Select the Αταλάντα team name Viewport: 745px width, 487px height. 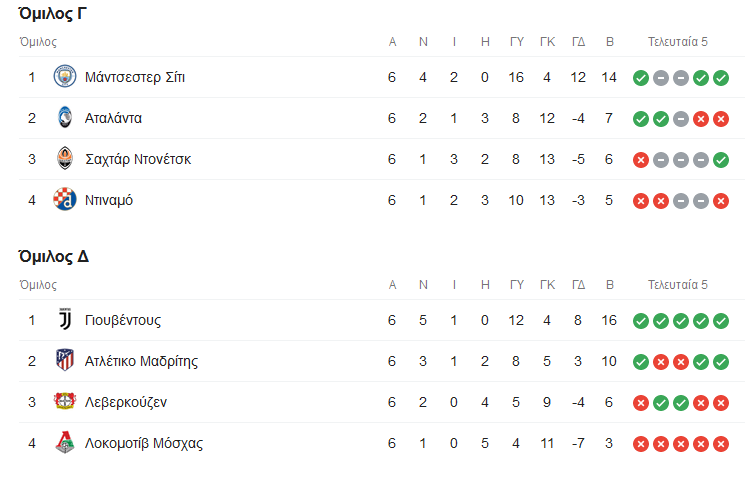coord(113,118)
